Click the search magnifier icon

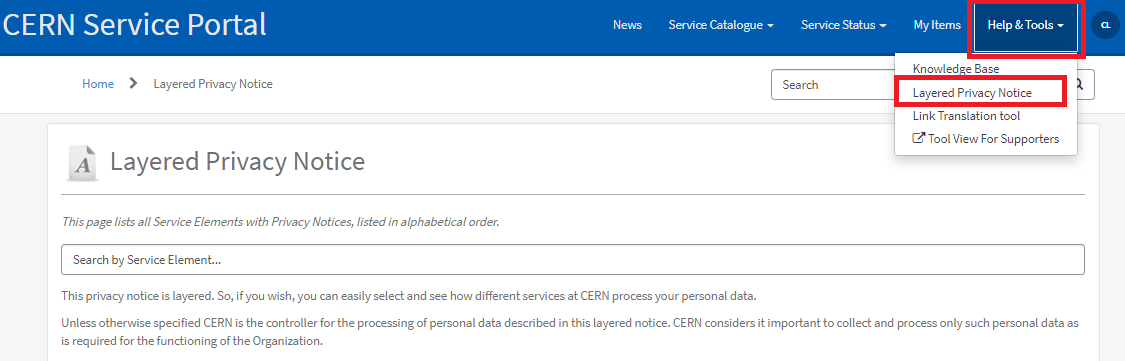pyautogui.click(x=1079, y=85)
